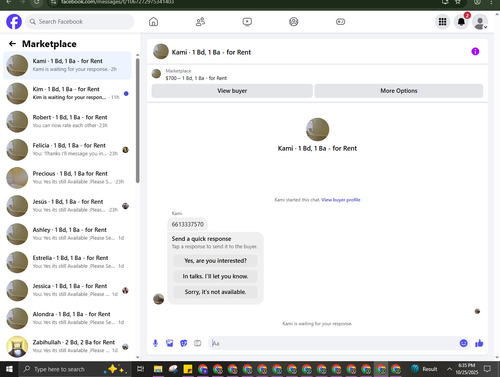The height and width of the screenshot is (377, 500).
Task: Choose a sticker icon
Action: click(x=184, y=343)
